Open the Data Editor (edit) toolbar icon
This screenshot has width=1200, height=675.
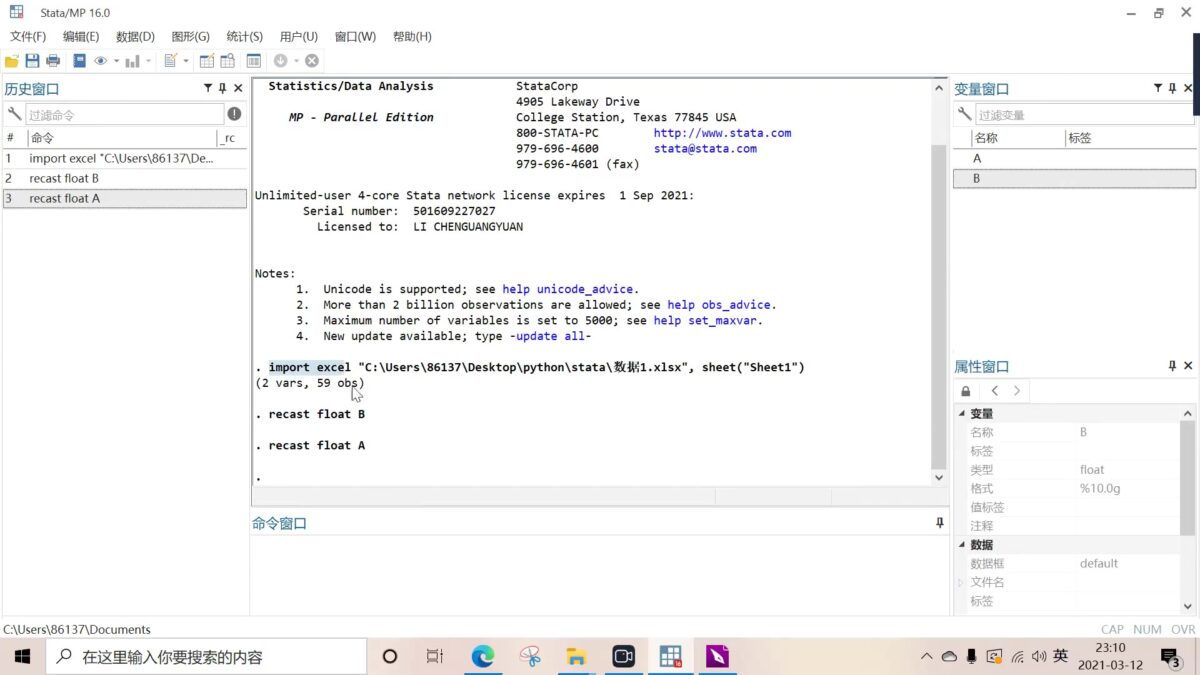[207, 61]
